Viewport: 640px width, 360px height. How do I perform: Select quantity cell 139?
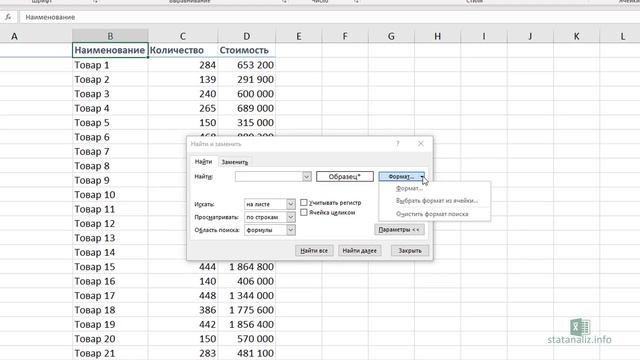[x=183, y=79]
